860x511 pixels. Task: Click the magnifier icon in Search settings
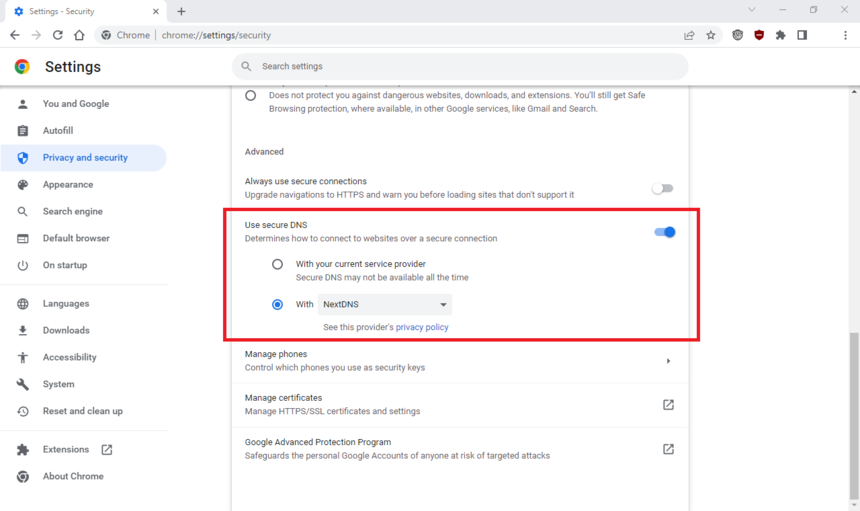(x=246, y=66)
